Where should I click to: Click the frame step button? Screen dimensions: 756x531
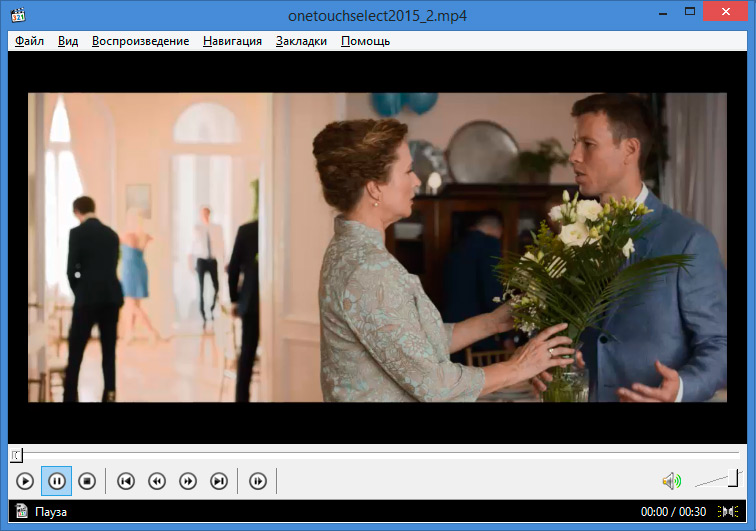point(258,481)
